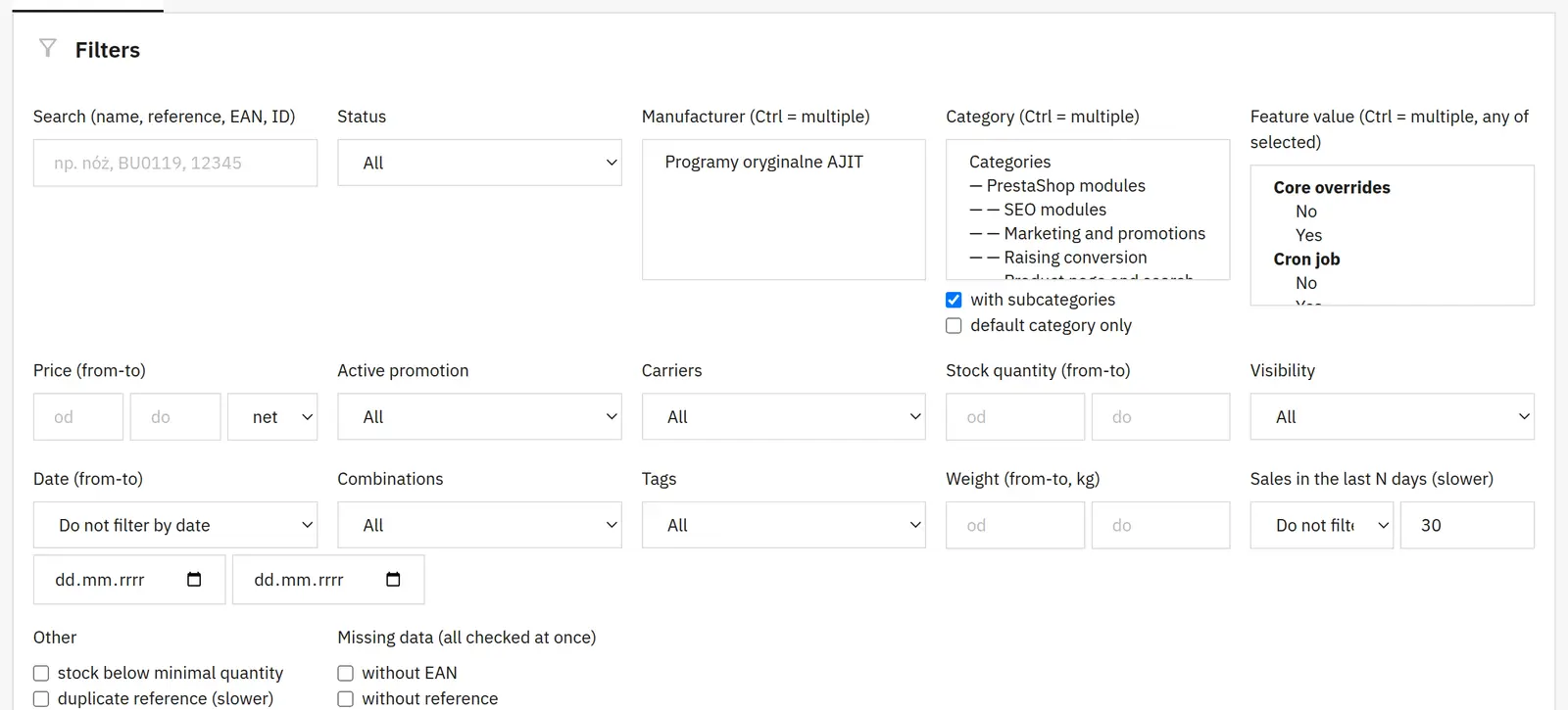Open the Carriers dropdown

[784, 417]
